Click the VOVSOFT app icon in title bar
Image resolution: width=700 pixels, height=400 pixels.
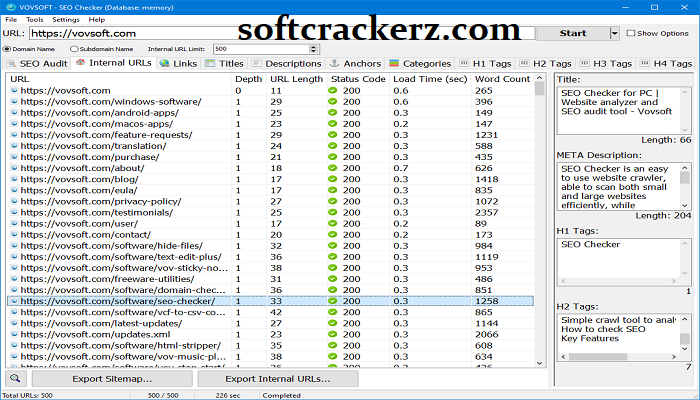[10, 7]
